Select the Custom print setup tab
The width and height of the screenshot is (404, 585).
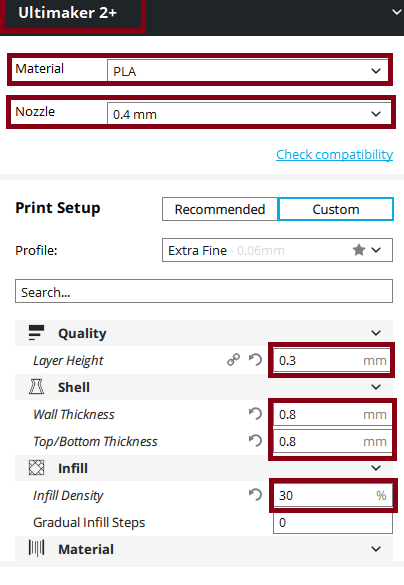[336, 209]
